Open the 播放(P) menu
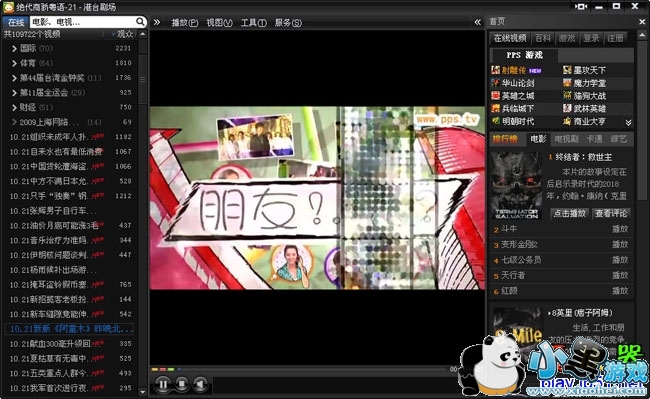 point(185,22)
